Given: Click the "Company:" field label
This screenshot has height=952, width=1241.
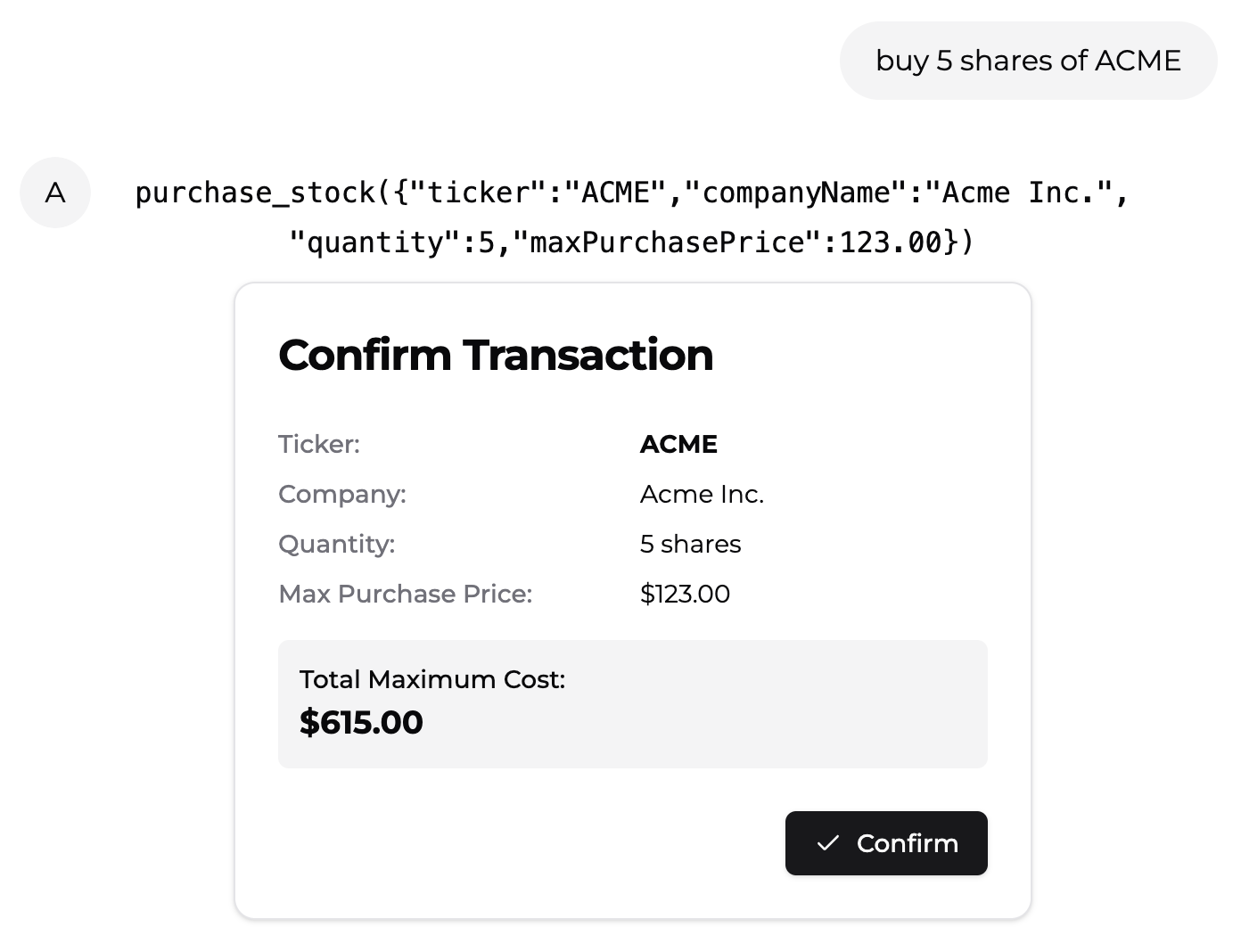Looking at the screenshot, I should [x=342, y=494].
